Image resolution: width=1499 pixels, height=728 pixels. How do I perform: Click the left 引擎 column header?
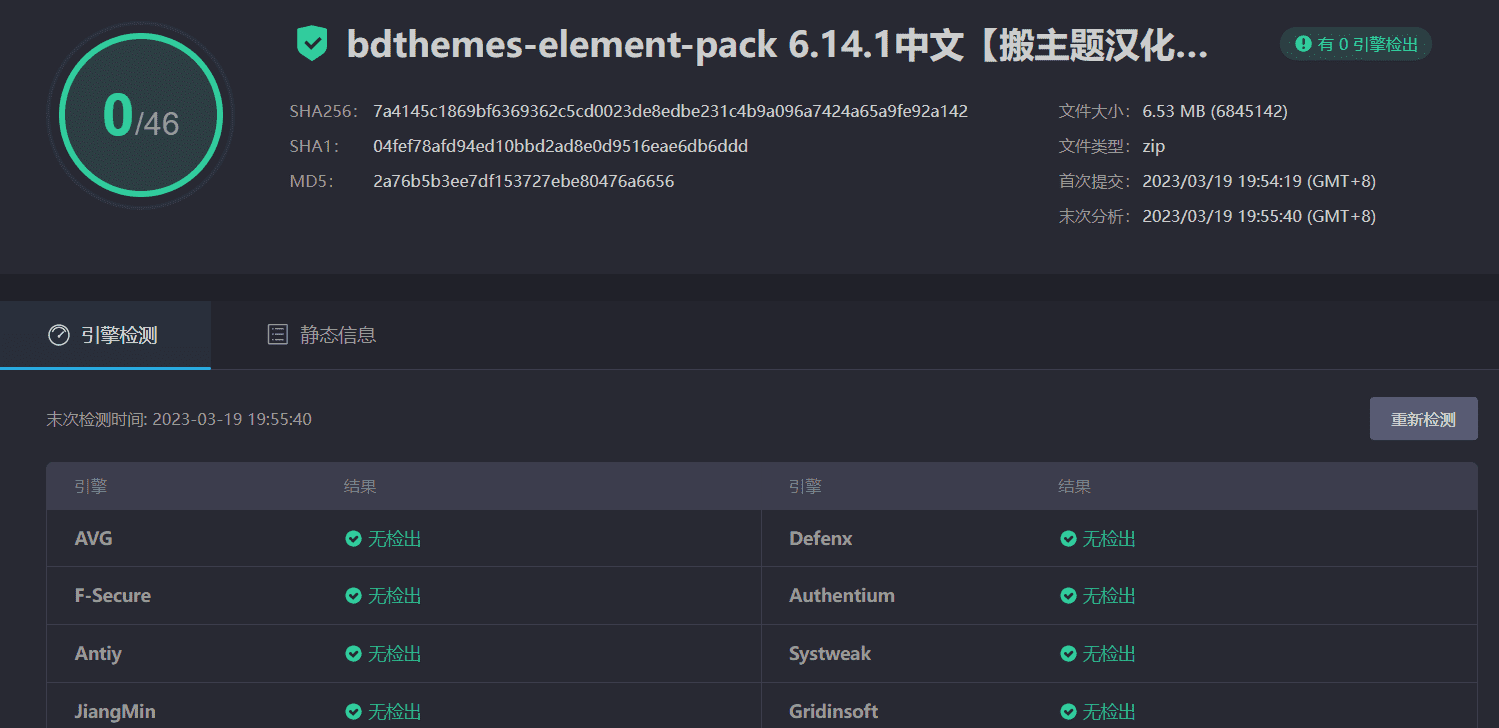(91, 487)
